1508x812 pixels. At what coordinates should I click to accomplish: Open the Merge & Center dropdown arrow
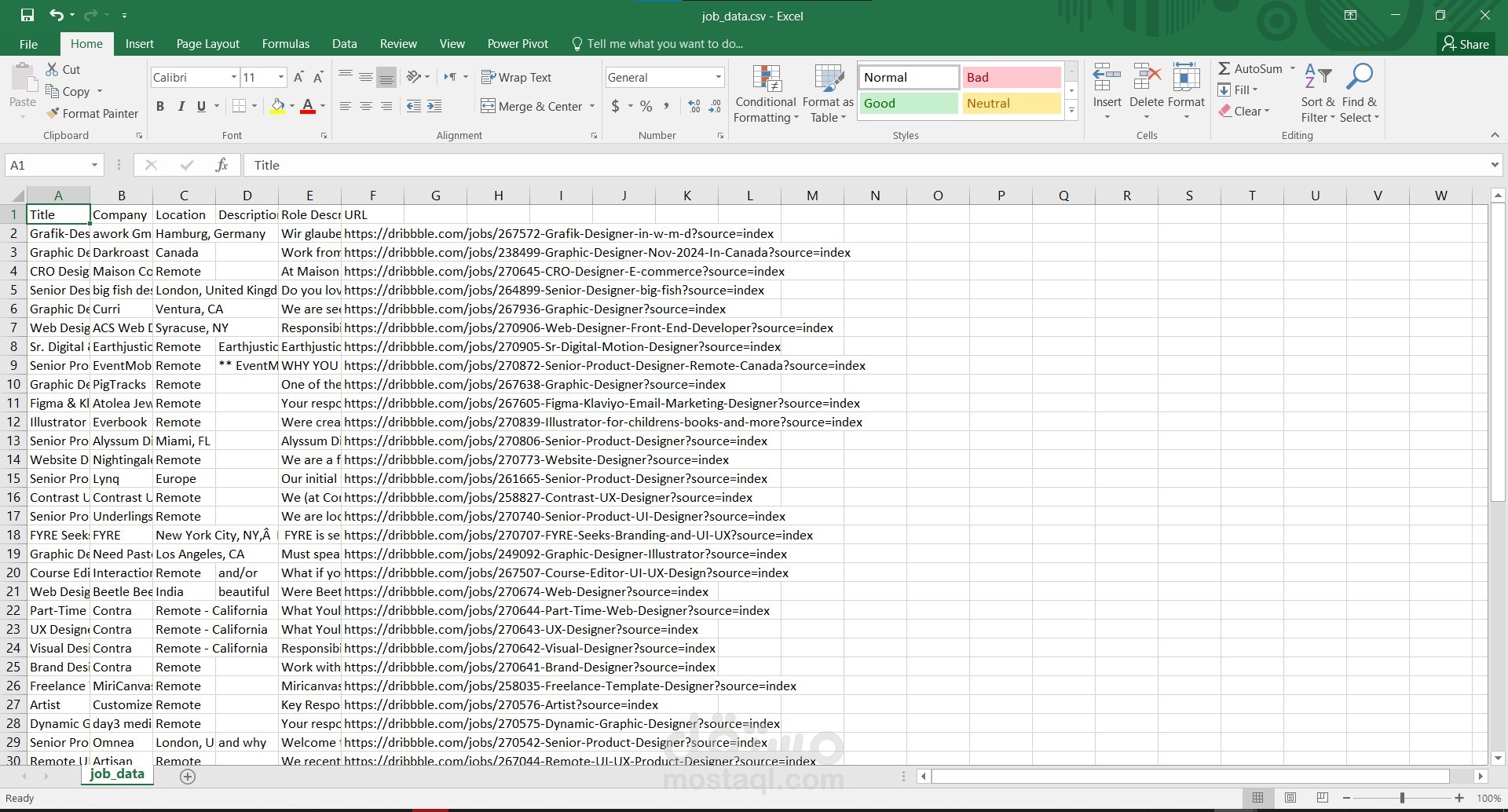pos(592,106)
